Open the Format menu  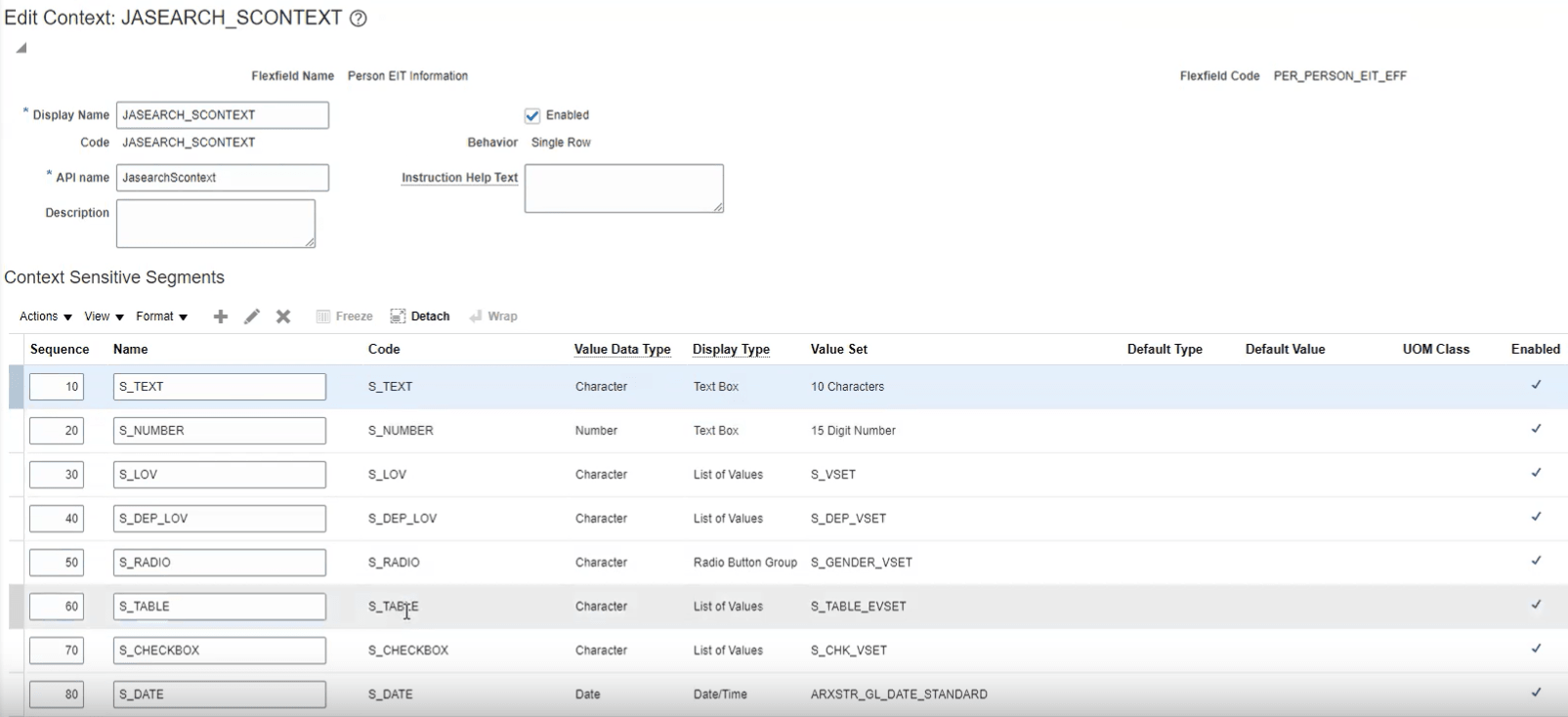162,316
